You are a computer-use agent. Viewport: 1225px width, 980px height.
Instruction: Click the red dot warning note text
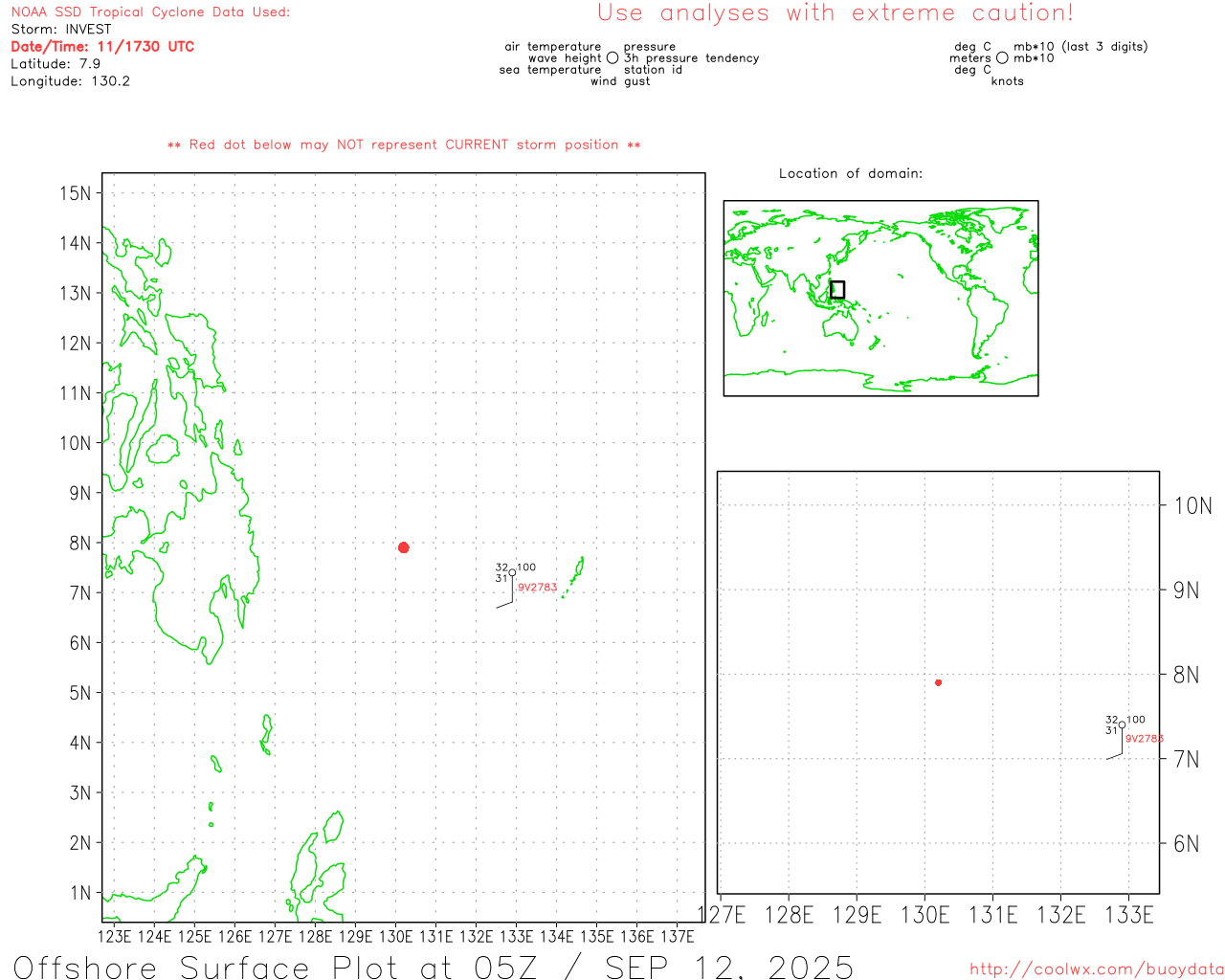point(404,145)
